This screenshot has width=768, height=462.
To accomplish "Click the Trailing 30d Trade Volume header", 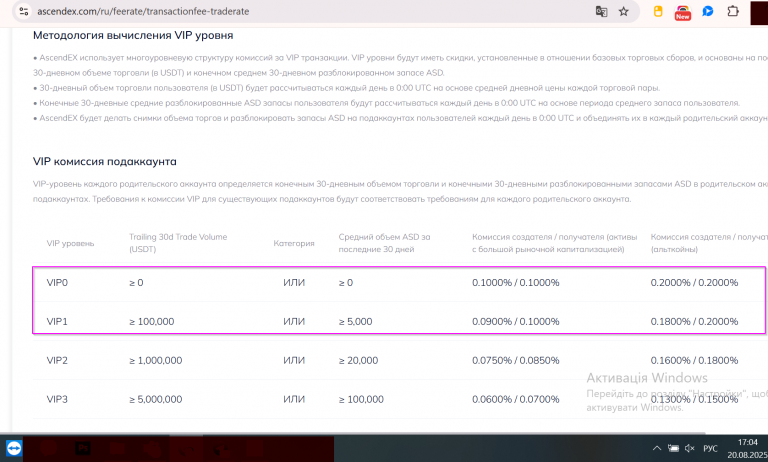I will pos(178,243).
